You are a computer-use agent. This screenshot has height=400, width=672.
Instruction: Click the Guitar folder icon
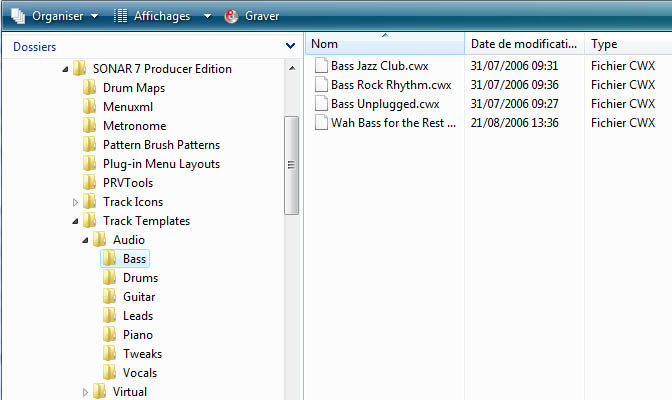coord(109,296)
